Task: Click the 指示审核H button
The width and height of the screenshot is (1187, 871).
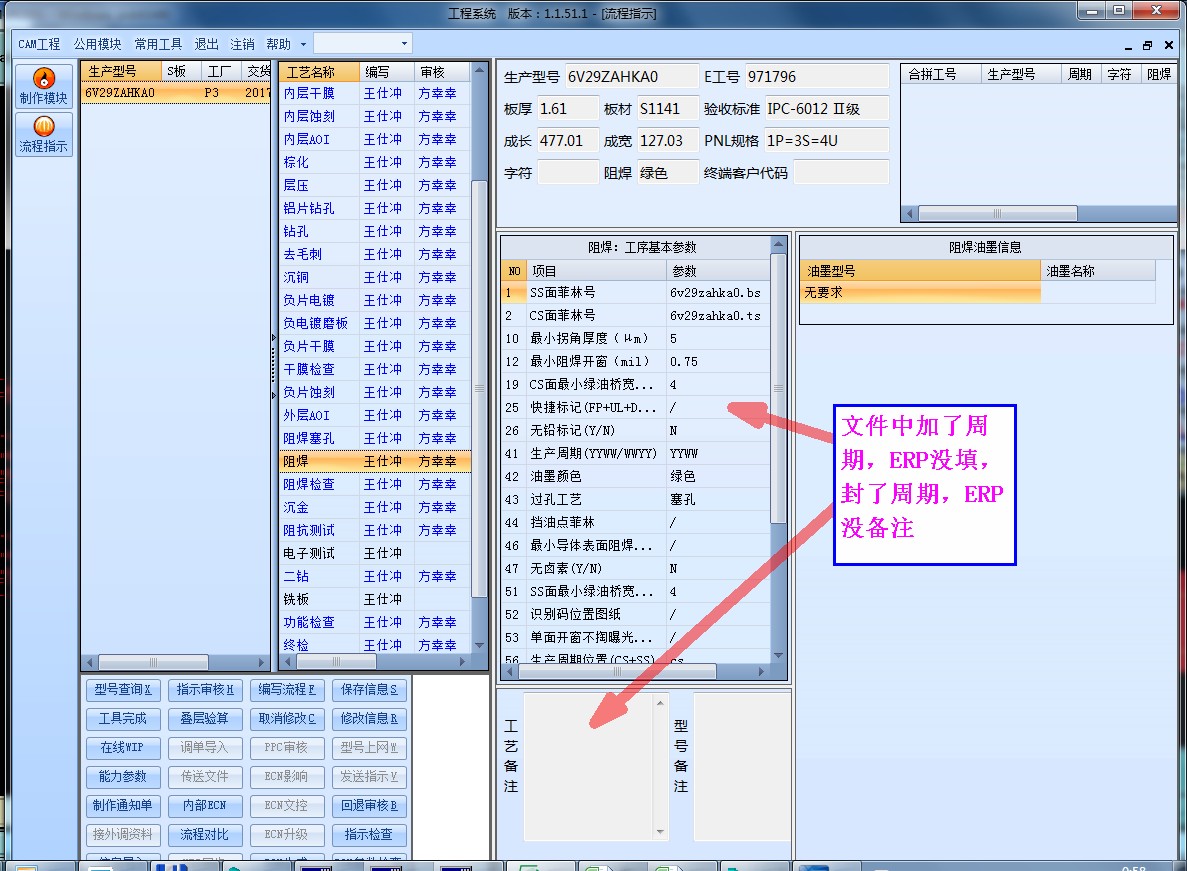Action: [204, 689]
